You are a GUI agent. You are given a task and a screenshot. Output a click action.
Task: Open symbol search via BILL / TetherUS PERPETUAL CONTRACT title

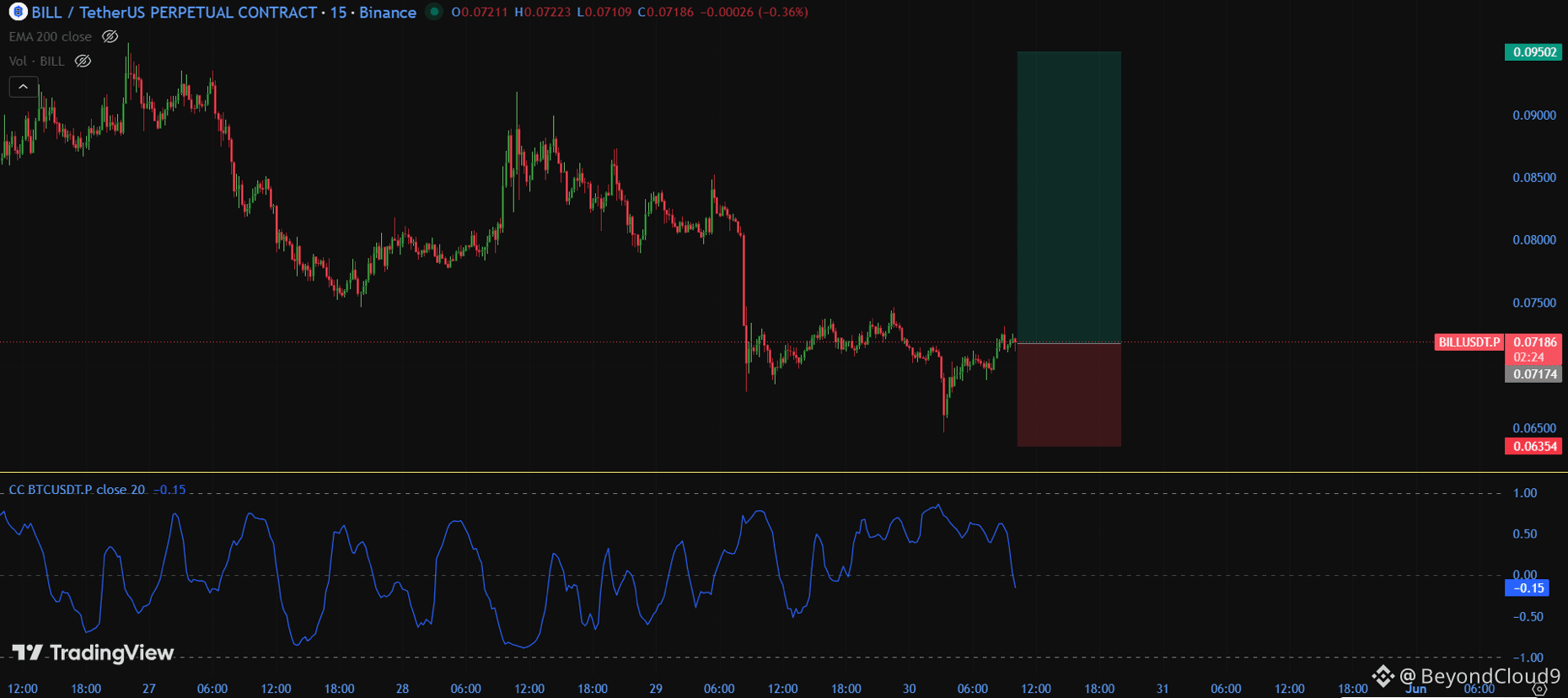[x=175, y=12]
